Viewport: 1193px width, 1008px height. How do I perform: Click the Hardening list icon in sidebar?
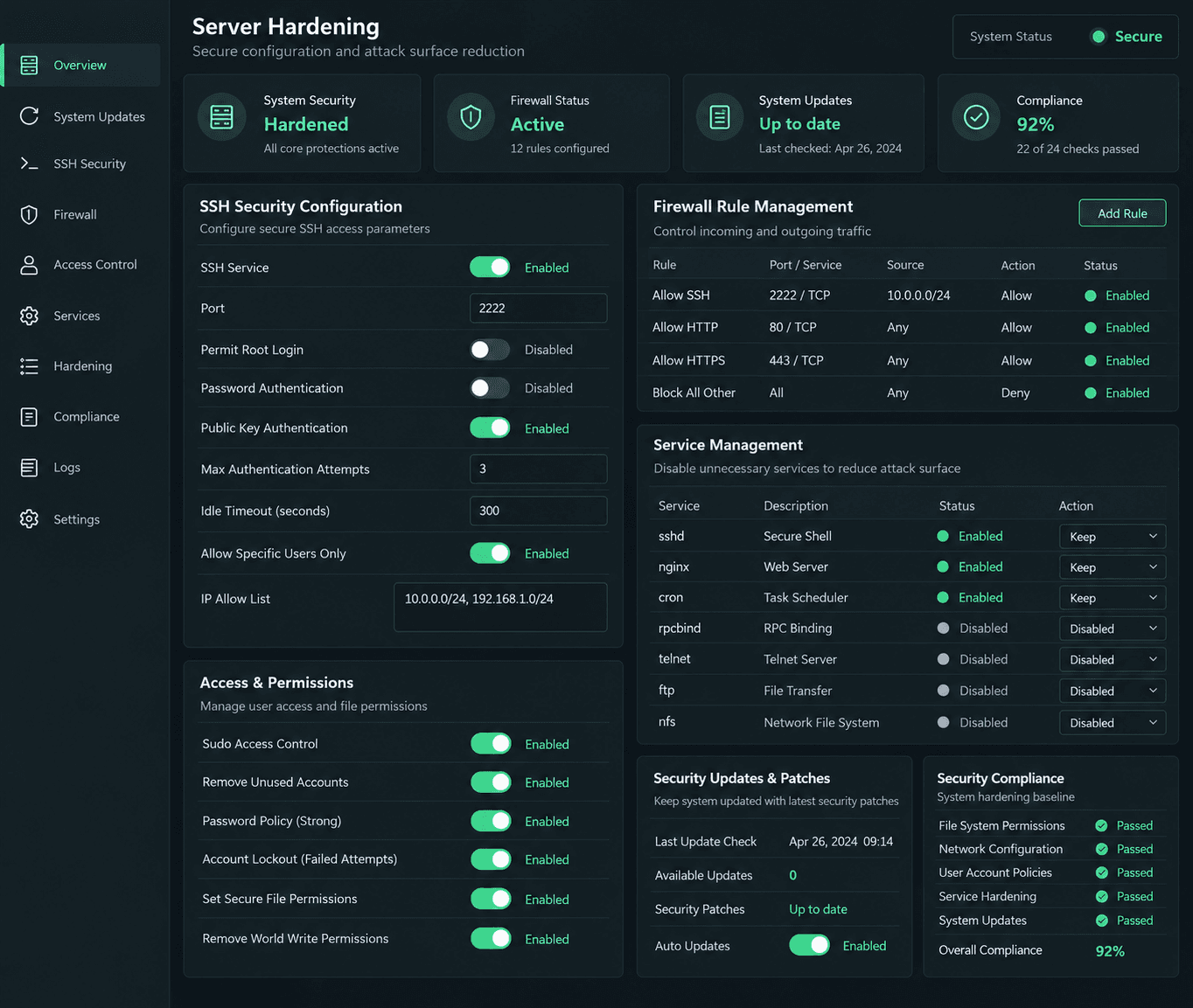pos(29,366)
